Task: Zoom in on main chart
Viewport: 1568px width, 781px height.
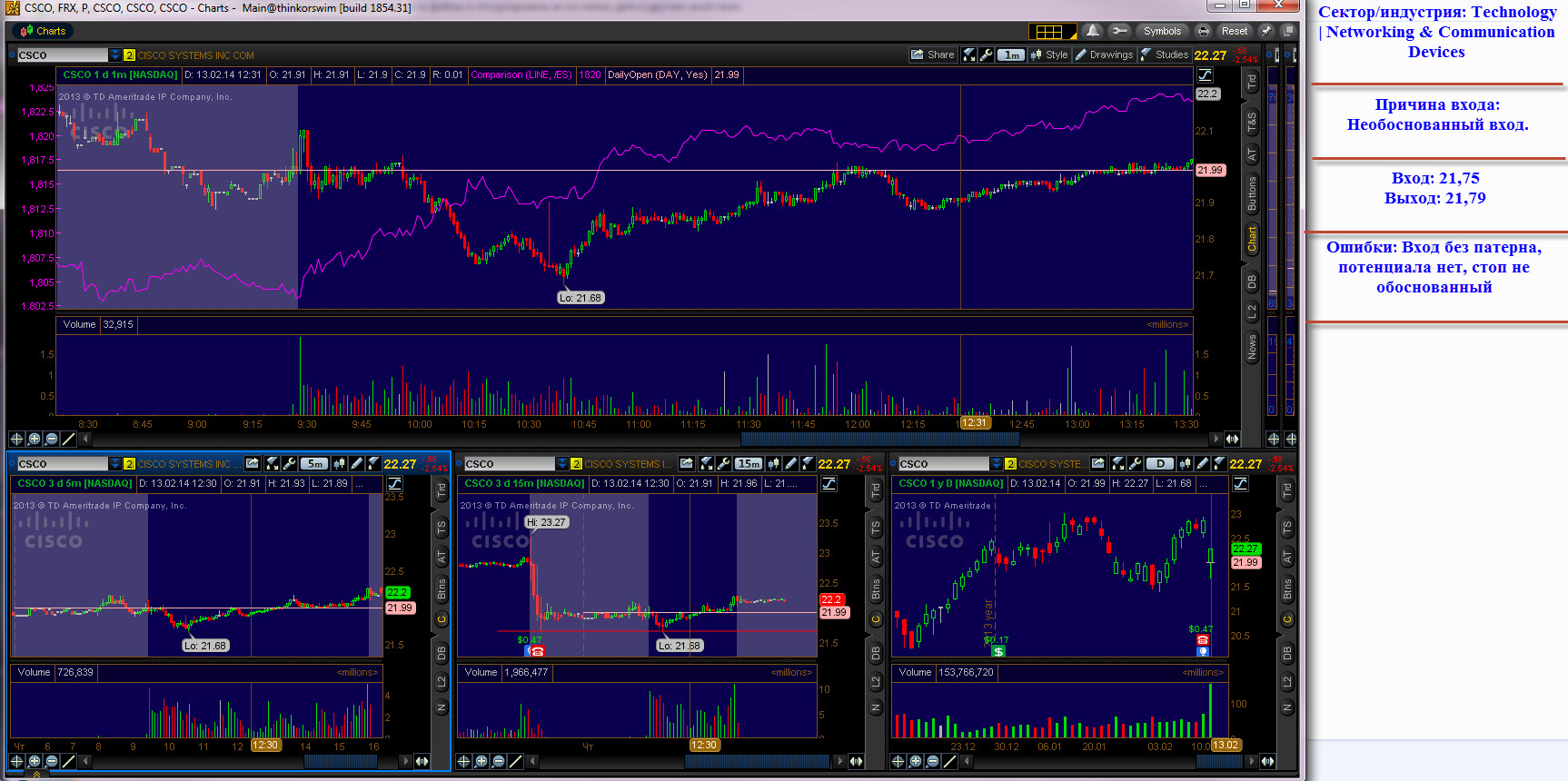Action: click(34, 439)
